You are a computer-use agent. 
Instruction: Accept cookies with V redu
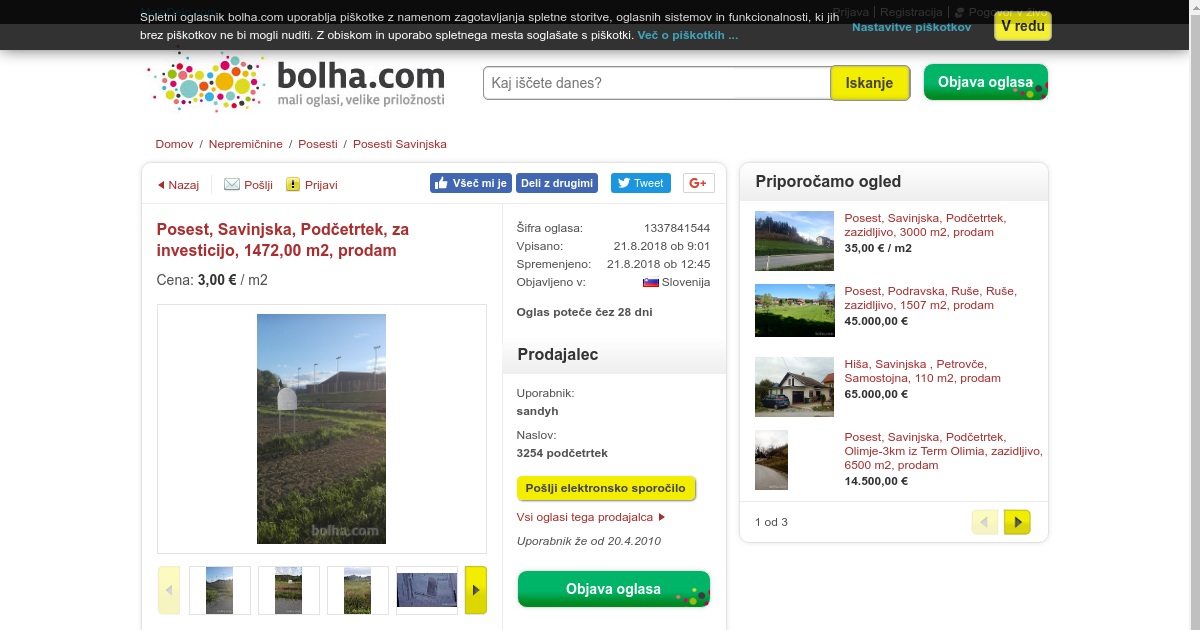coord(1023,26)
